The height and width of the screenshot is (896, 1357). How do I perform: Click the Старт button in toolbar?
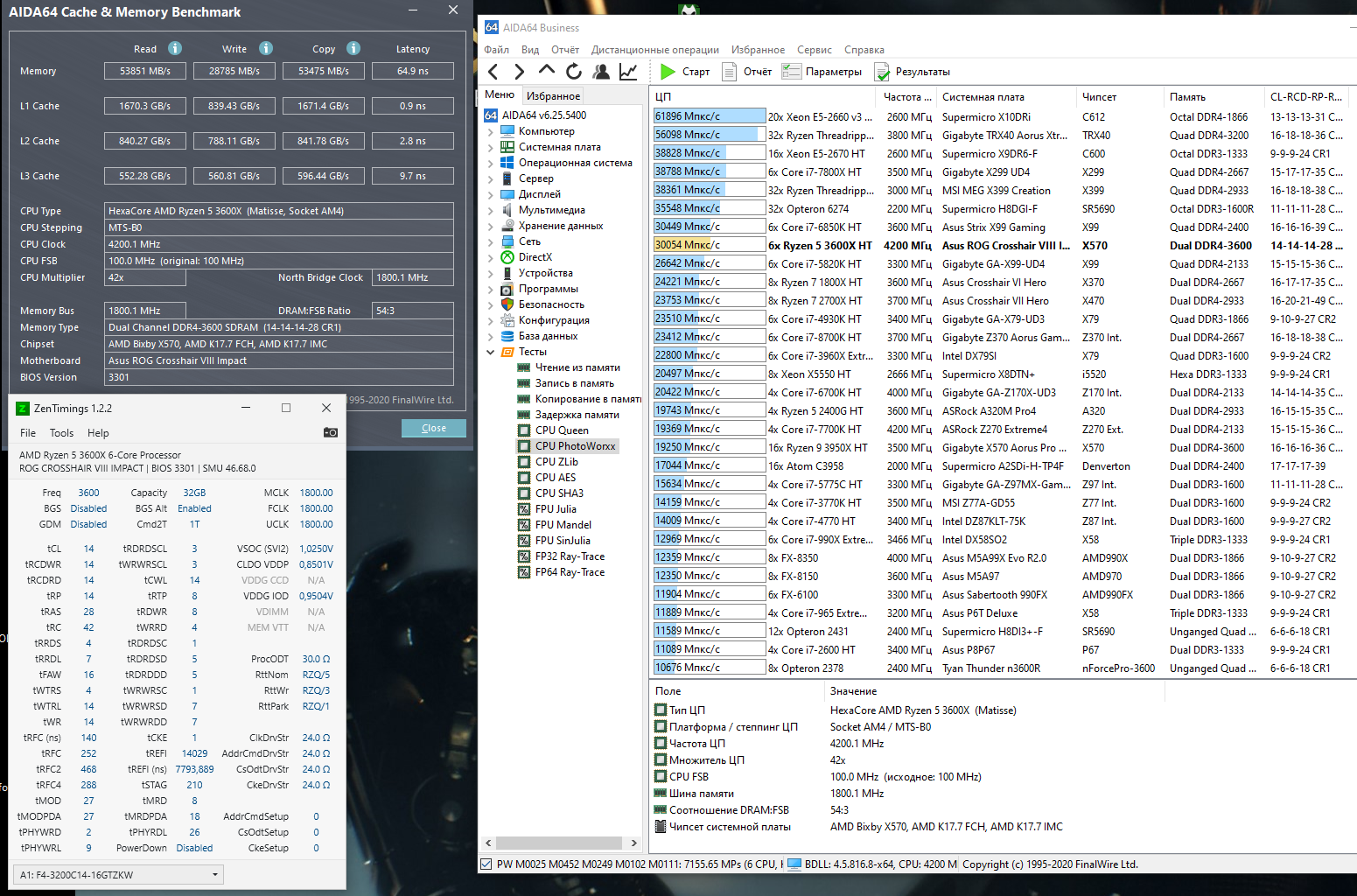pyautogui.click(x=685, y=72)
